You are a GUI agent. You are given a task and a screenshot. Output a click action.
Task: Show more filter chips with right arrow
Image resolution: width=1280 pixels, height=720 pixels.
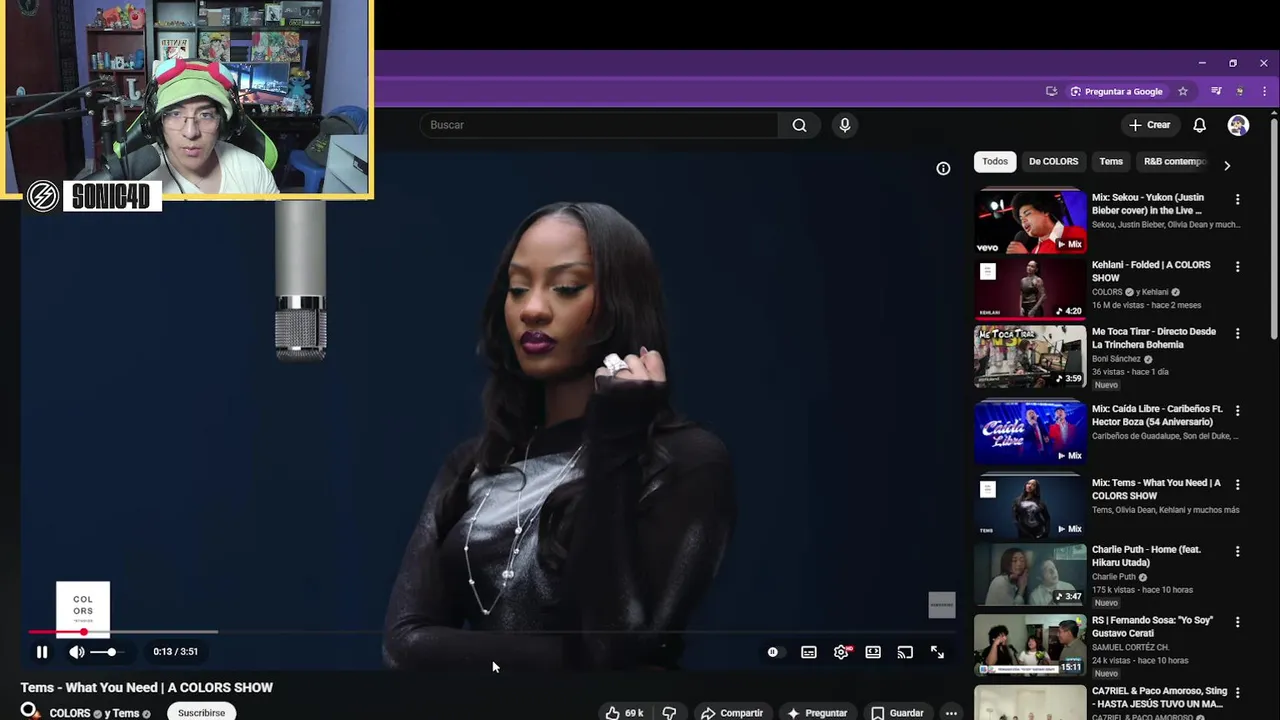coord(1227,165)
